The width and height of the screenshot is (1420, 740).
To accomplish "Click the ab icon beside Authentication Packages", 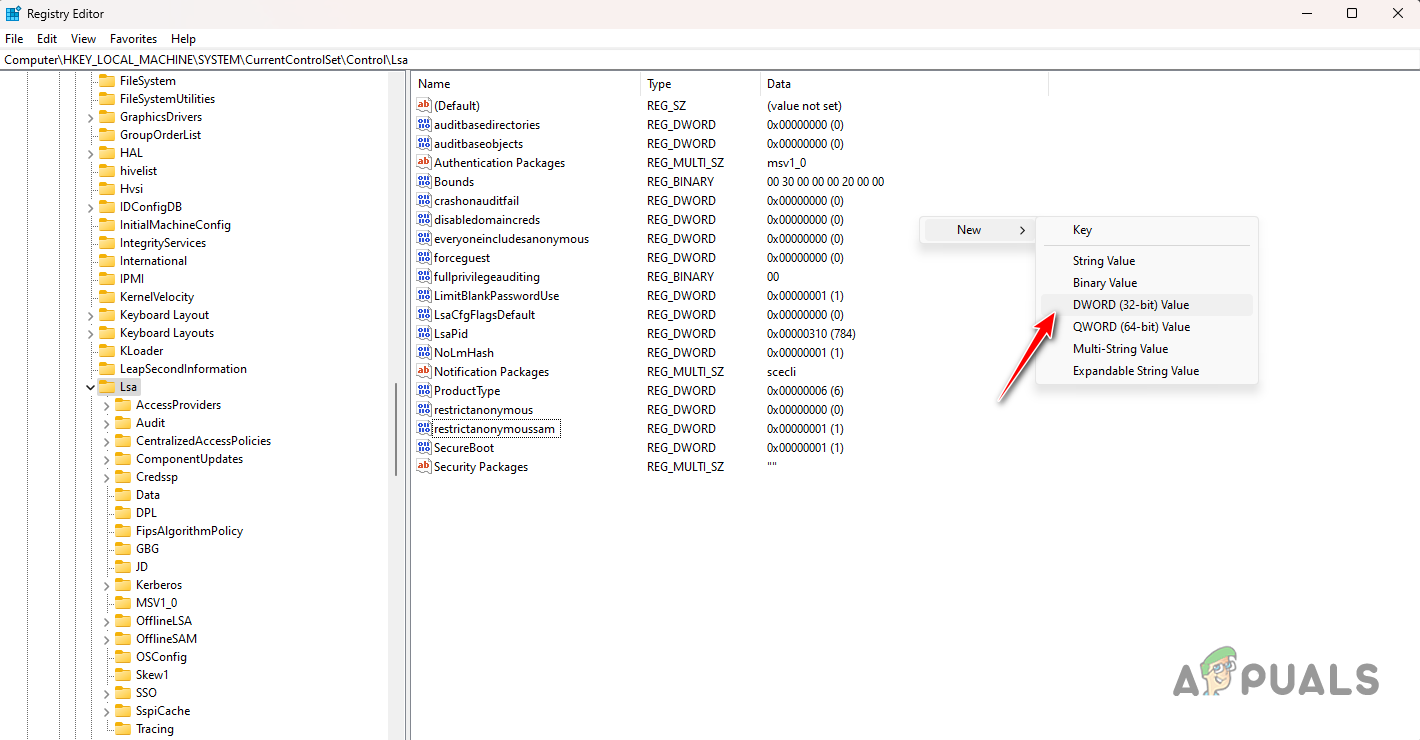I will click(424, 162).
